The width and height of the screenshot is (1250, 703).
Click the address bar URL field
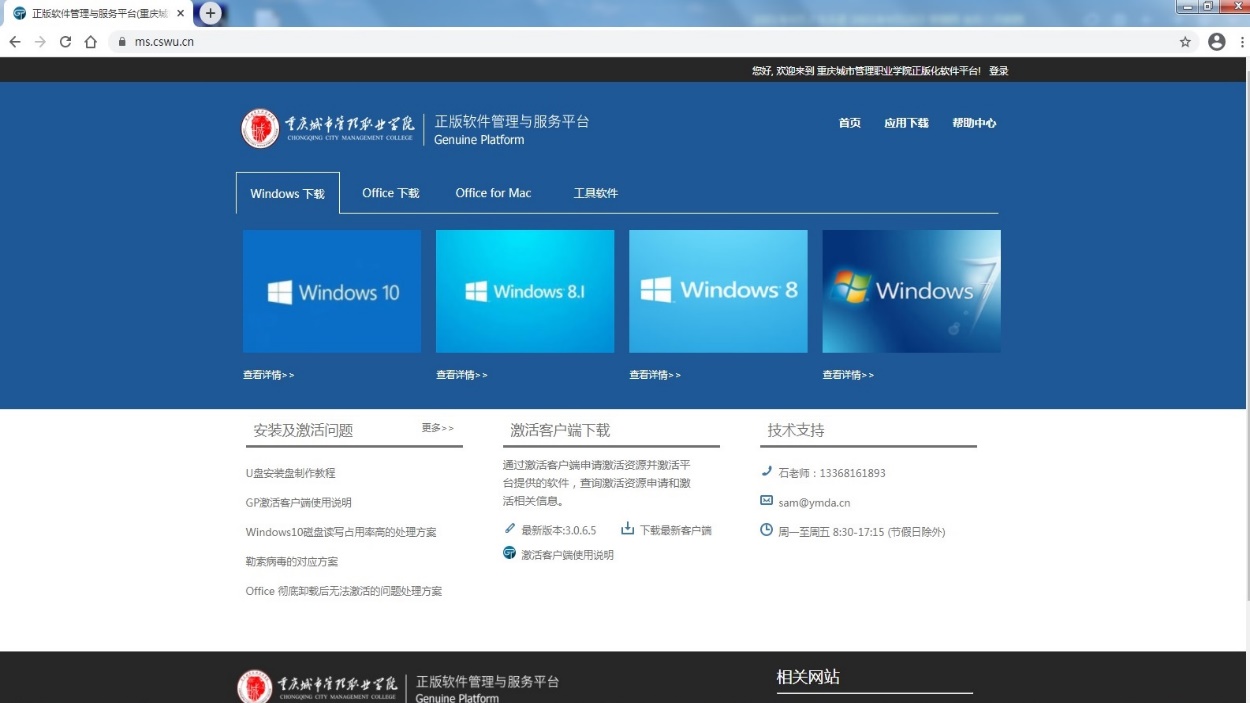click(x=640, y=42)
